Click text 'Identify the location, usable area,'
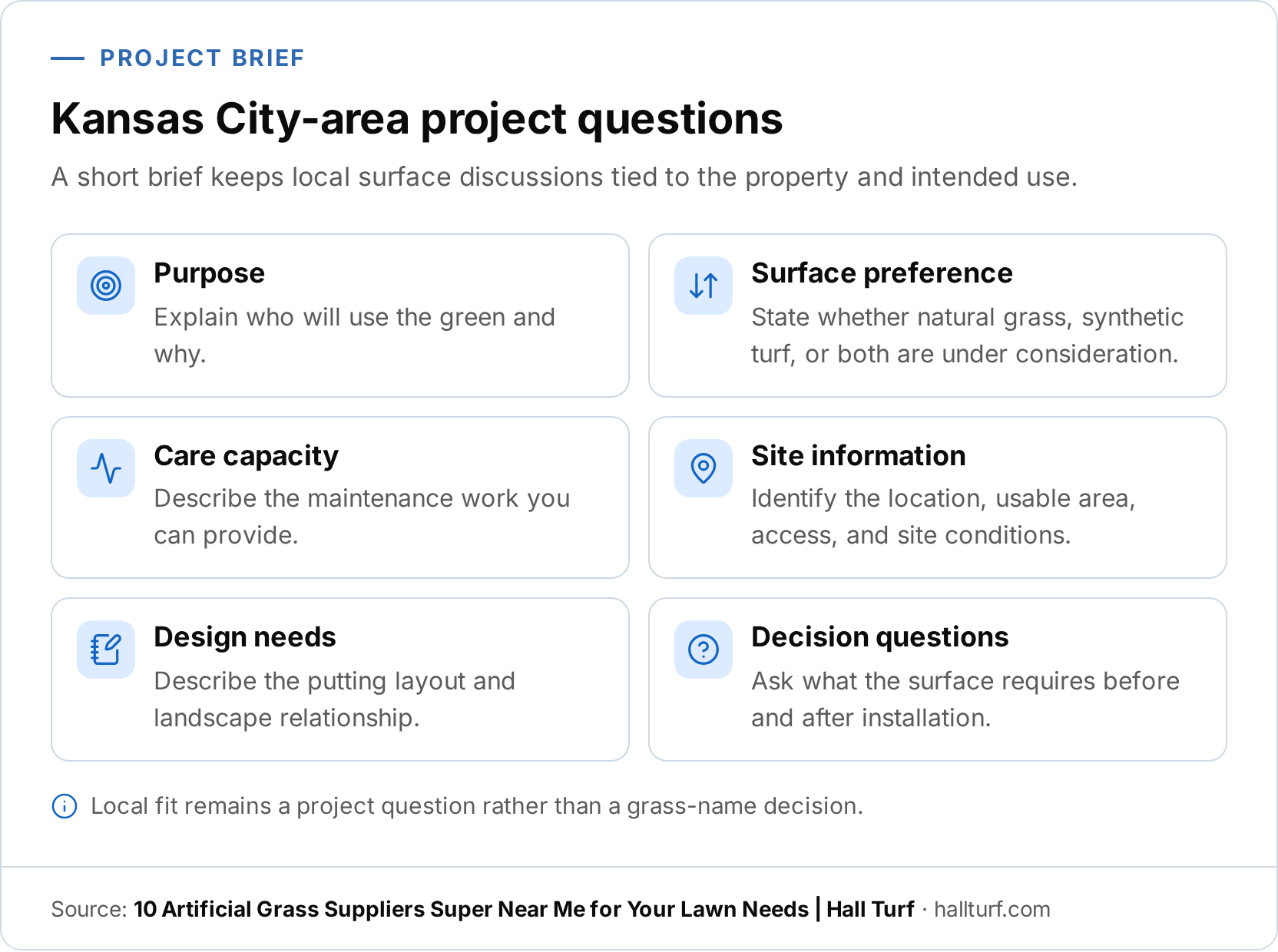This screenshot has width=1278, height=952. tap(943, 498)
